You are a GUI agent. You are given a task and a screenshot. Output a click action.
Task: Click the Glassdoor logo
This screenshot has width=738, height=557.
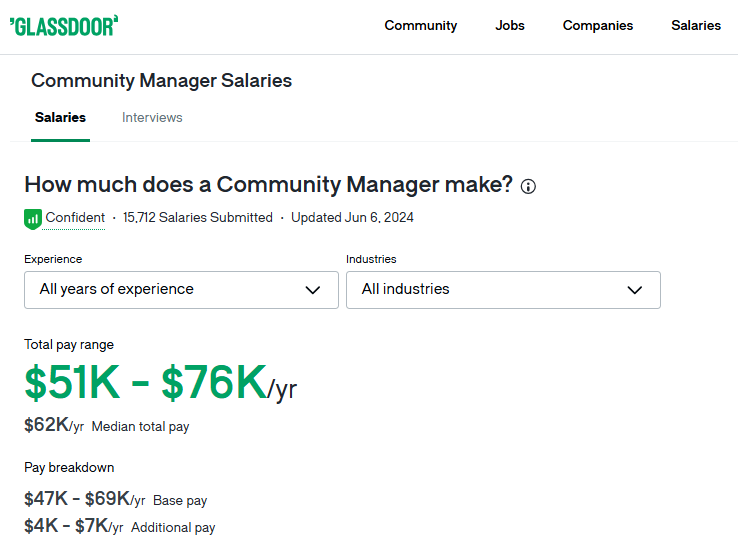click(64, 26)
